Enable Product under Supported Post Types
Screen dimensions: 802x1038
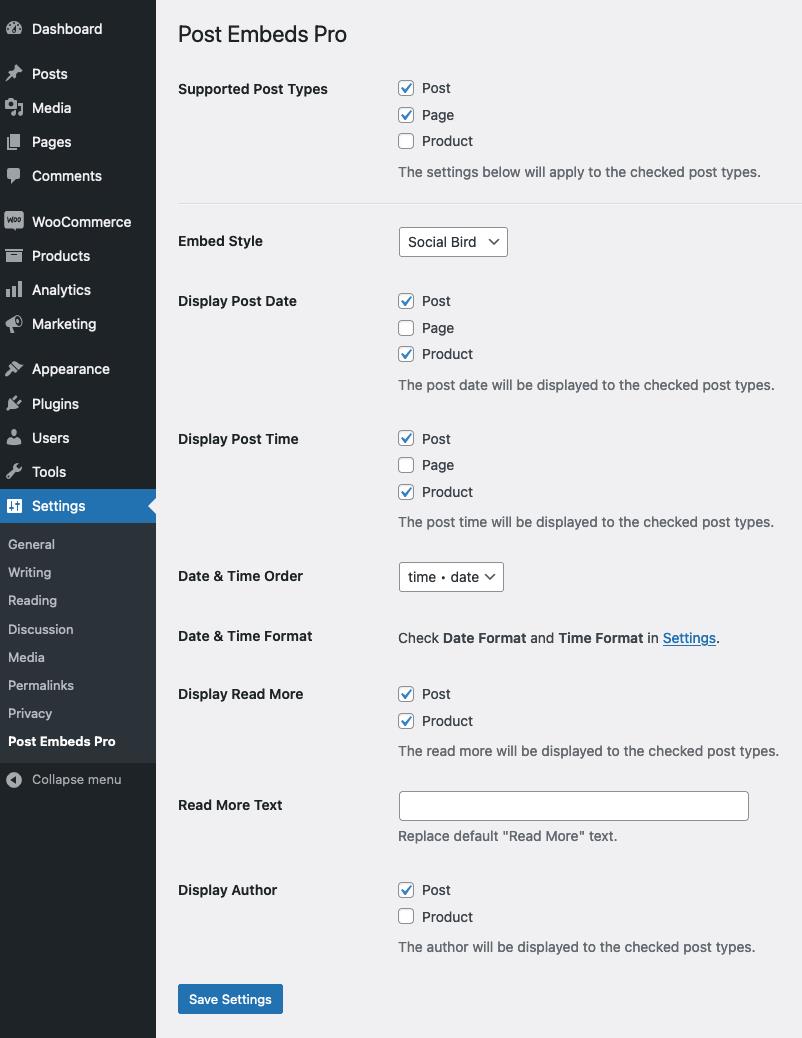[406, 141]
